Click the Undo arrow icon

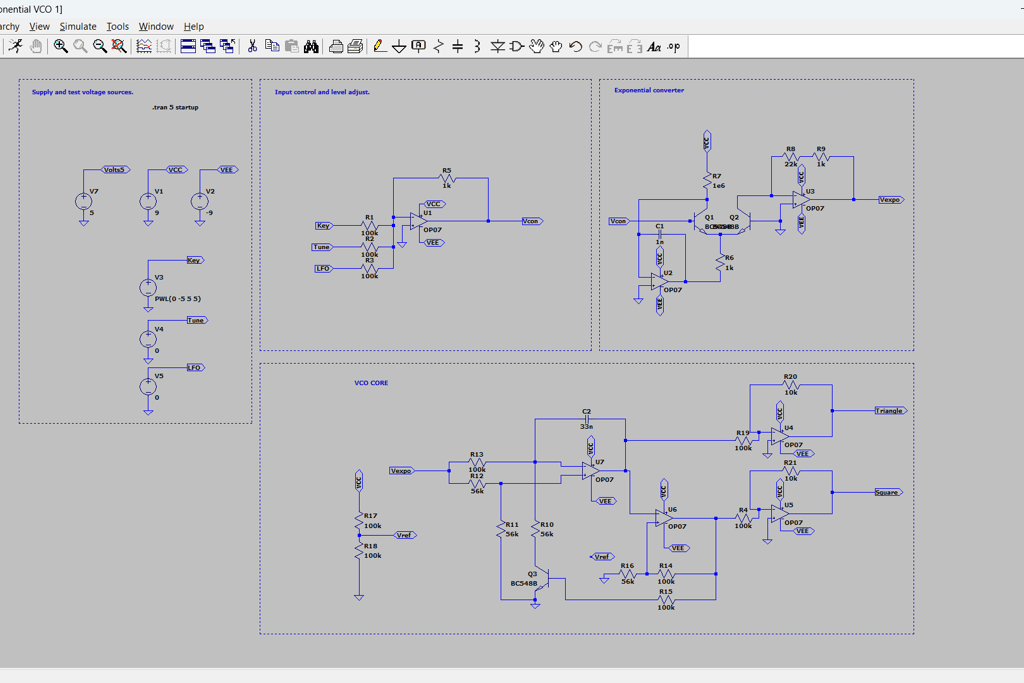point(575,46)
